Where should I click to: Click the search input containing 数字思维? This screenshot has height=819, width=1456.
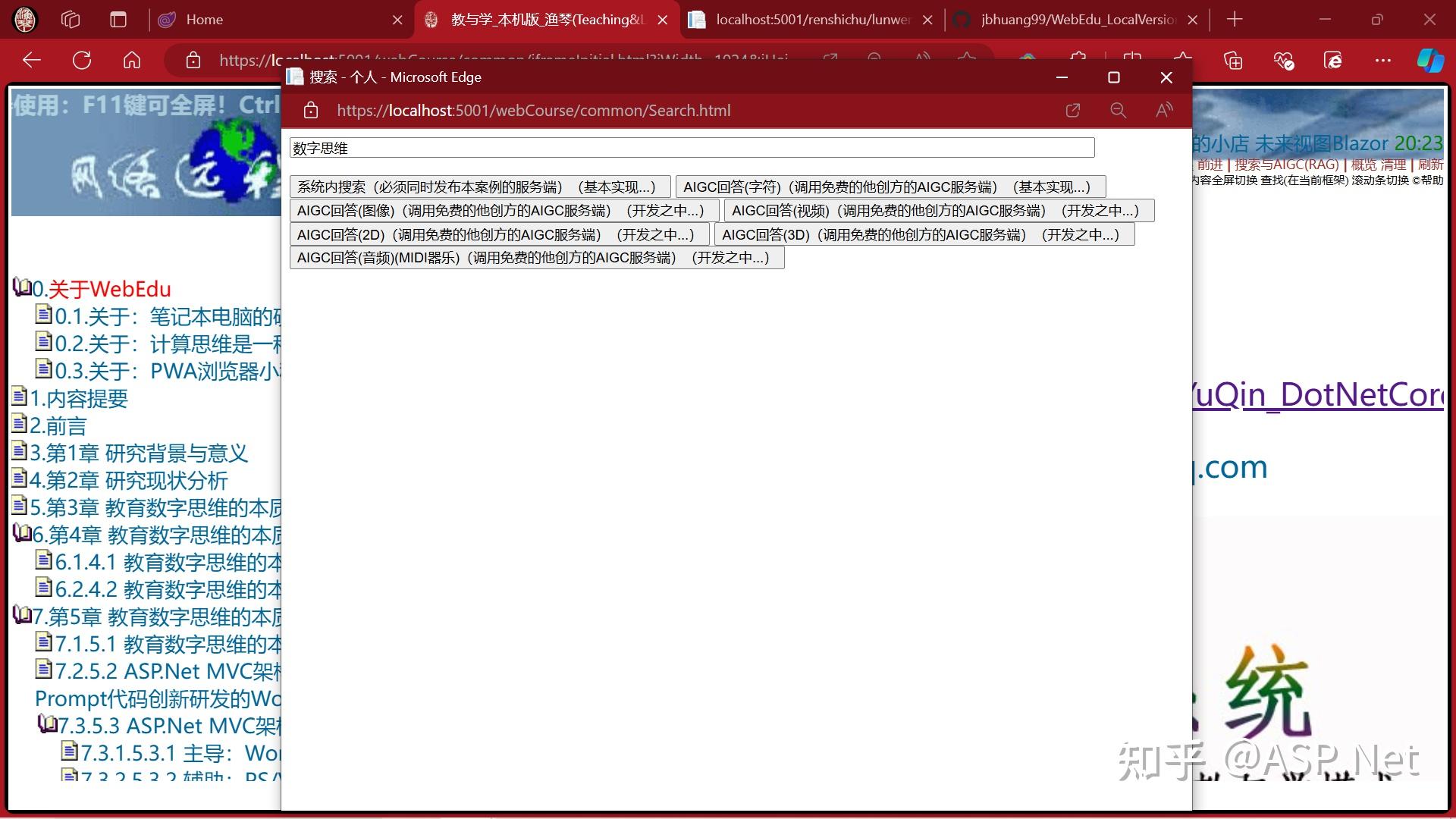[x=690, y=147]
